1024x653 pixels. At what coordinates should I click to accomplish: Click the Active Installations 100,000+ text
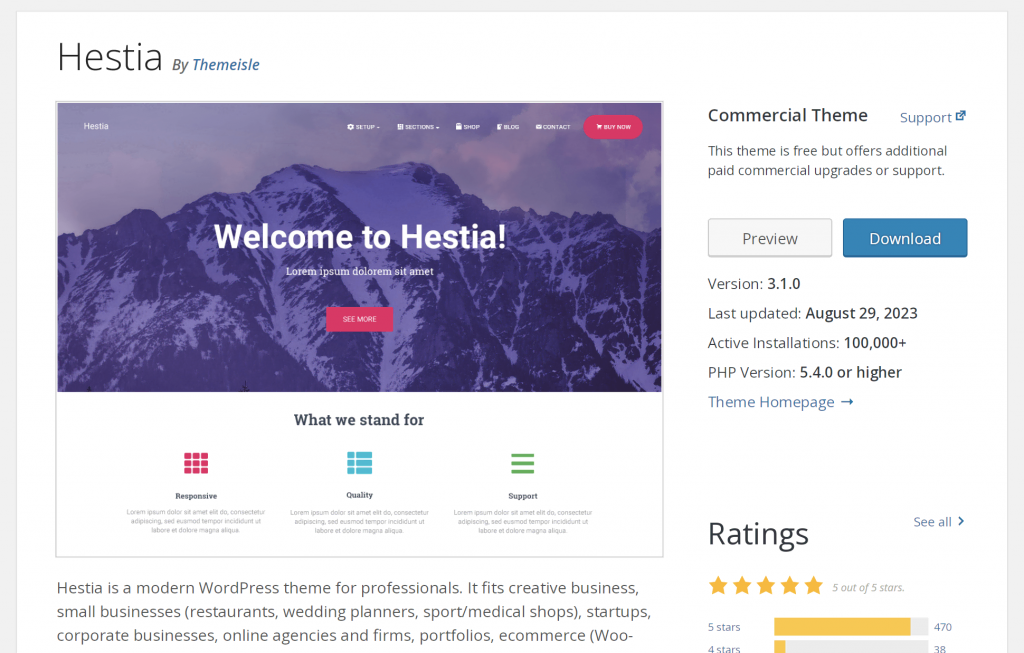tap(807, 343)
